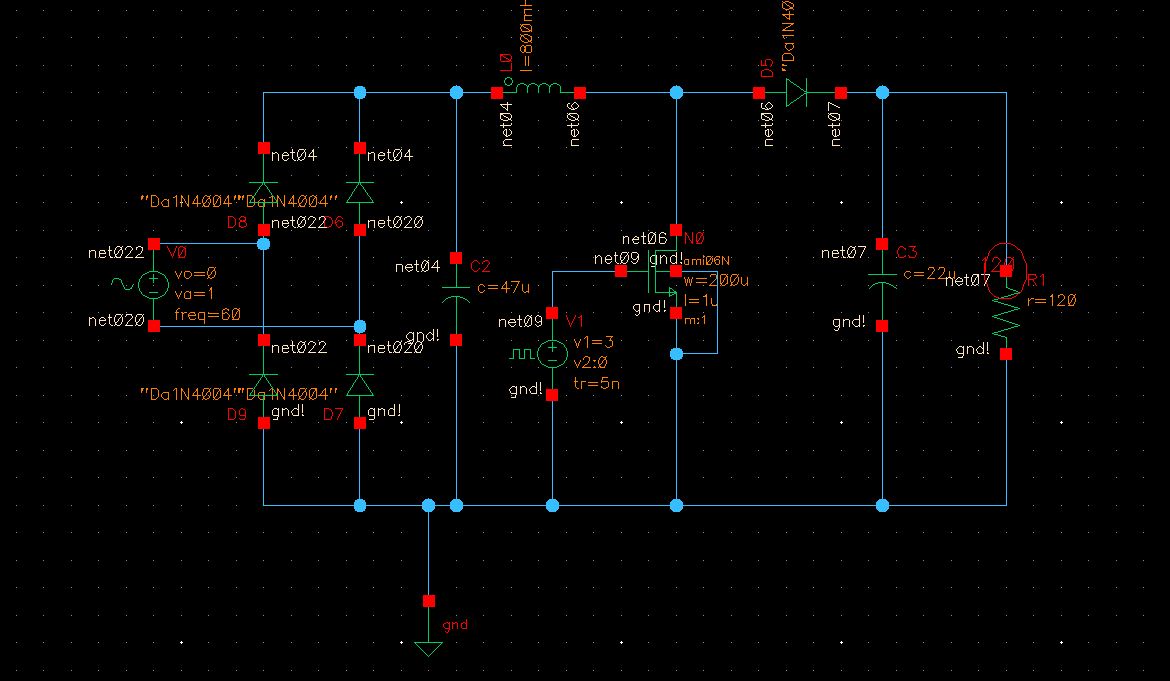This screenshot has height=681, width=1170.
Task: Select the V1 pulse source symbol
Action: pos(552,354)
